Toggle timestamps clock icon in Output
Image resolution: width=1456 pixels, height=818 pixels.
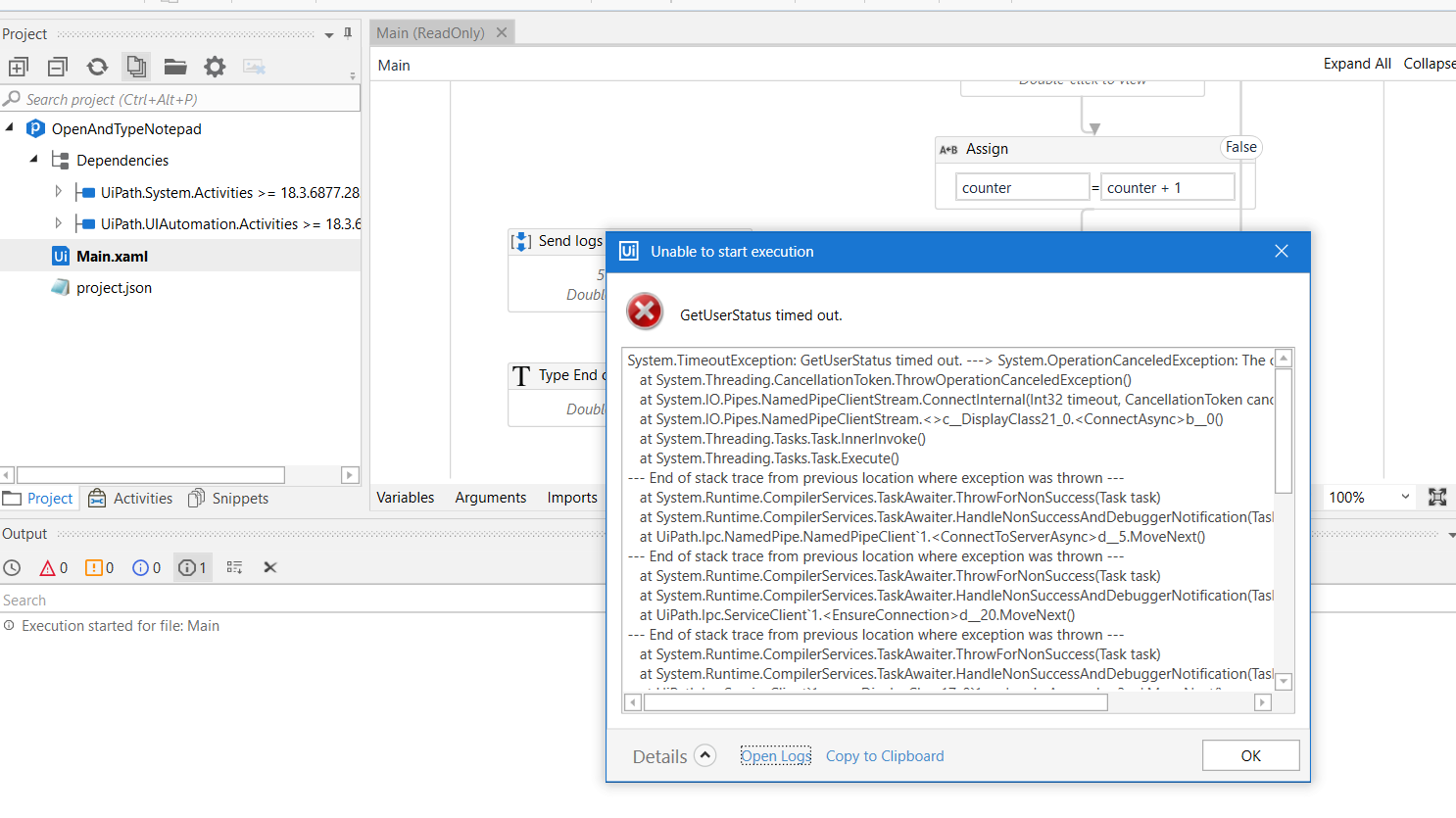click(x=12, y=568)
